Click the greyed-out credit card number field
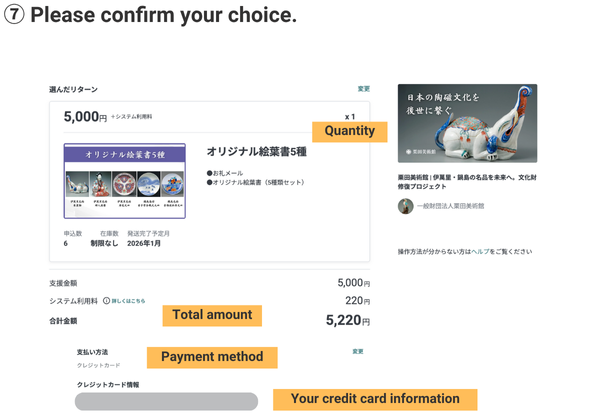600x414 pixels. pos(166,401)
